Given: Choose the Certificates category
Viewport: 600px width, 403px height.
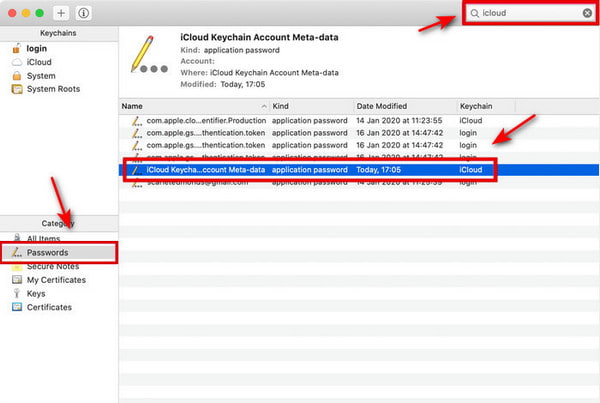Looking at the screenshot, I should pyautogui.click(x=49, y=307).
